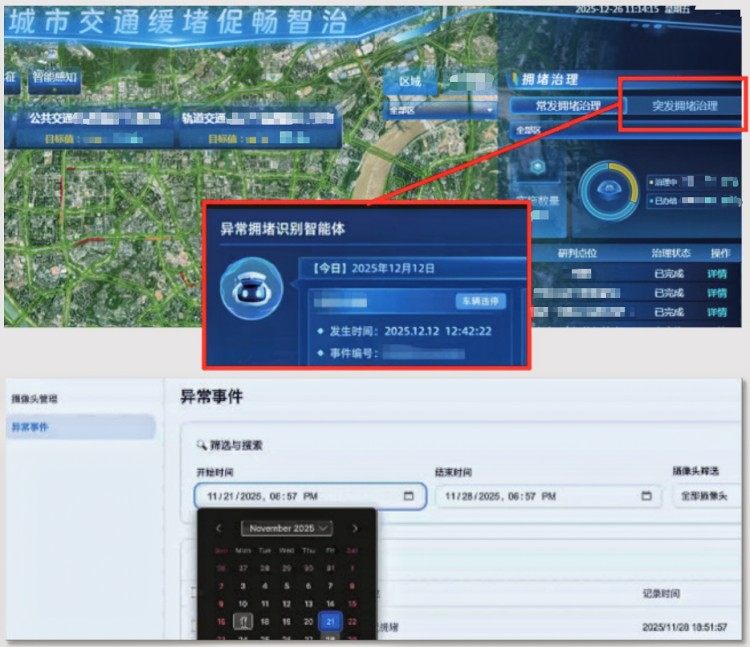
Task: Pick day 19 in the calendar
Action: (x=287, y=622)
